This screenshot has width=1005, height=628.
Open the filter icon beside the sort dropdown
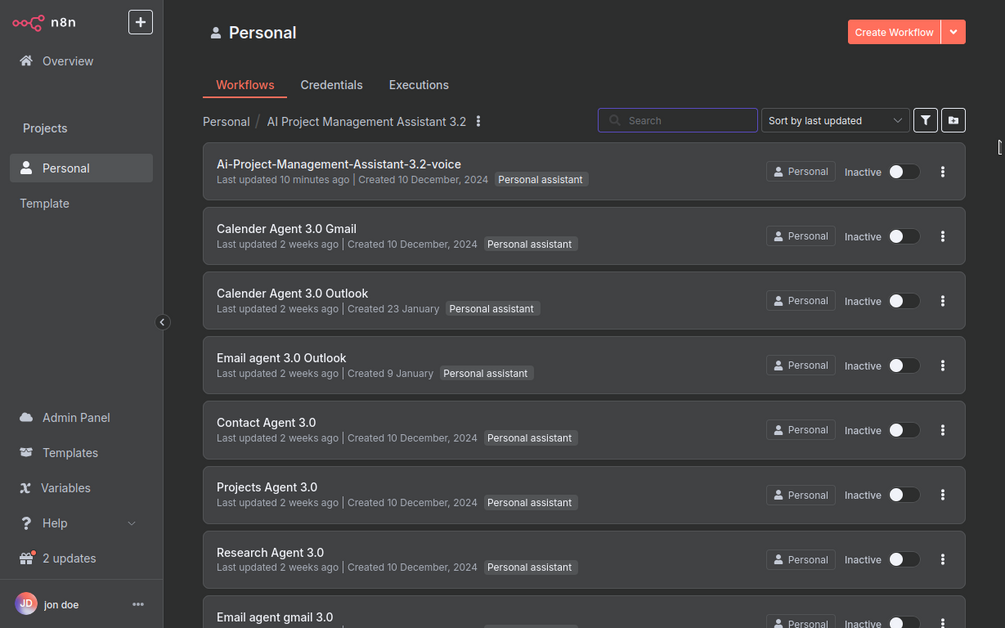pyautogui.click(x=925, y=120)
